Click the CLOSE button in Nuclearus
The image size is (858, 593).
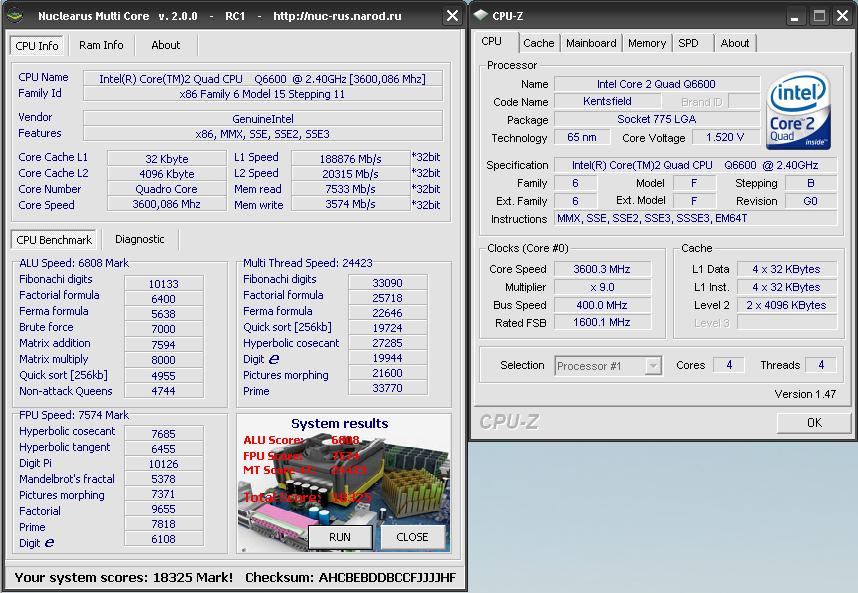click(412, 537)
